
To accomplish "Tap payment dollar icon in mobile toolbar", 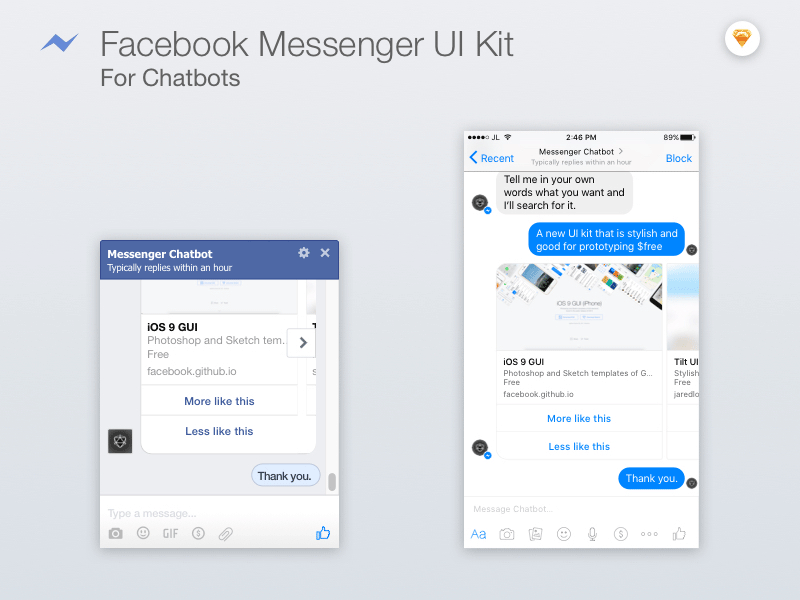I will (x=620, y=534).
